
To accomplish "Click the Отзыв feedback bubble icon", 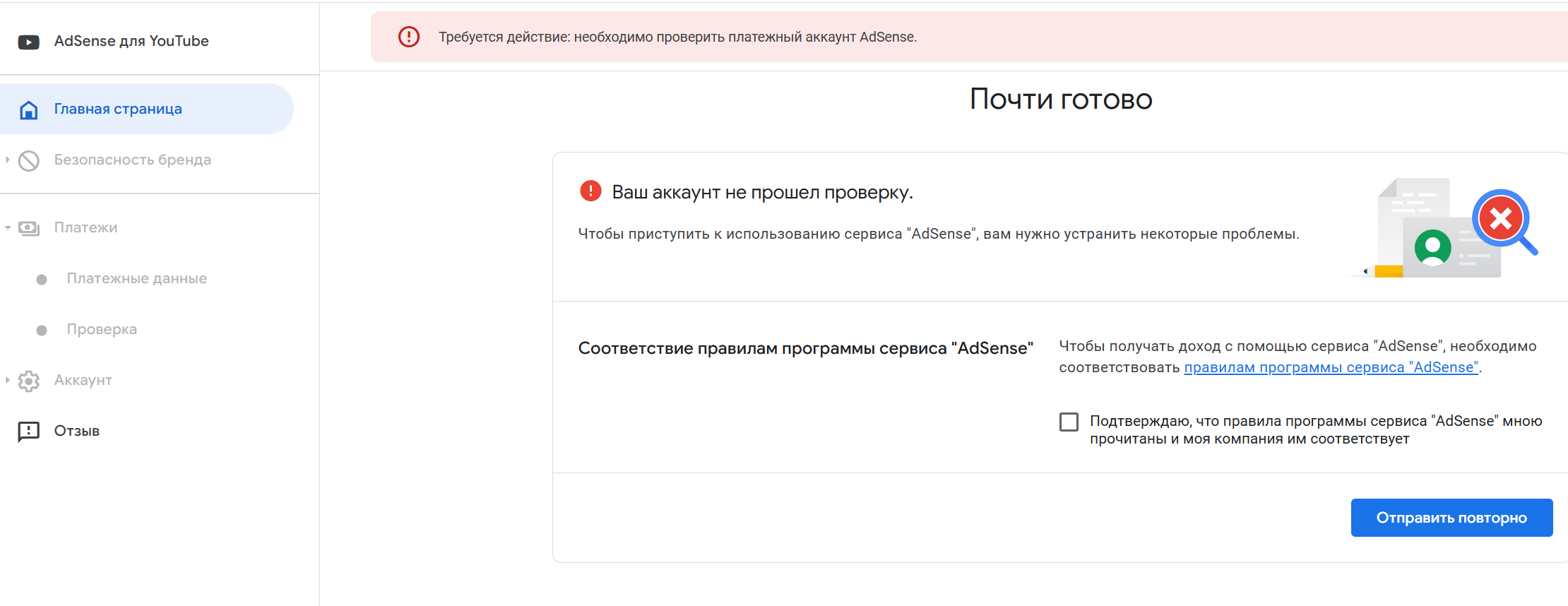I will click(x=29, y=432).
